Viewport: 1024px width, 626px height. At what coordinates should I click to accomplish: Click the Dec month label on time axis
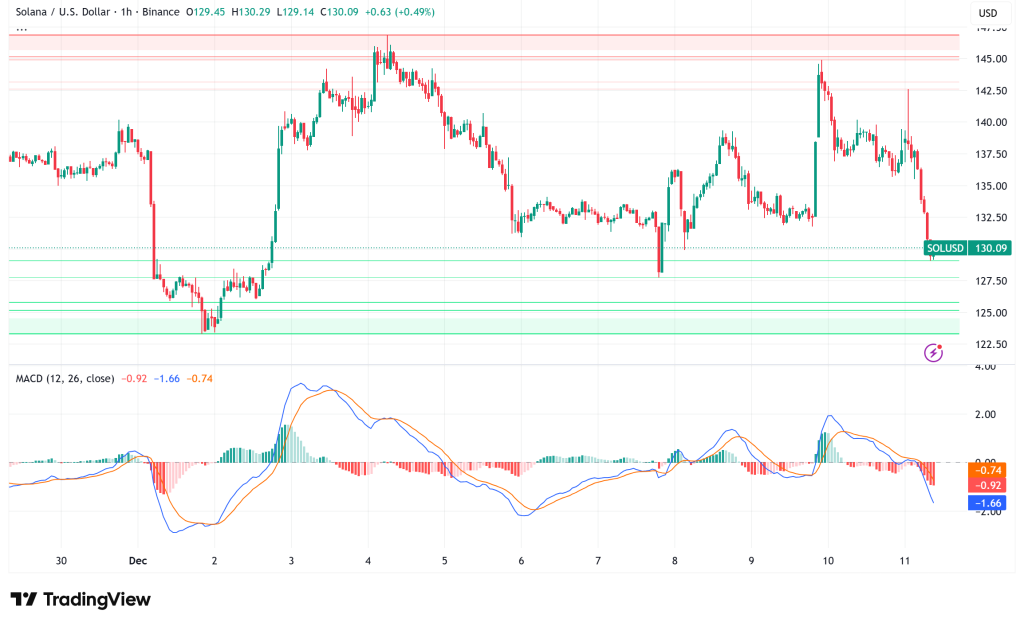[137, 561]
